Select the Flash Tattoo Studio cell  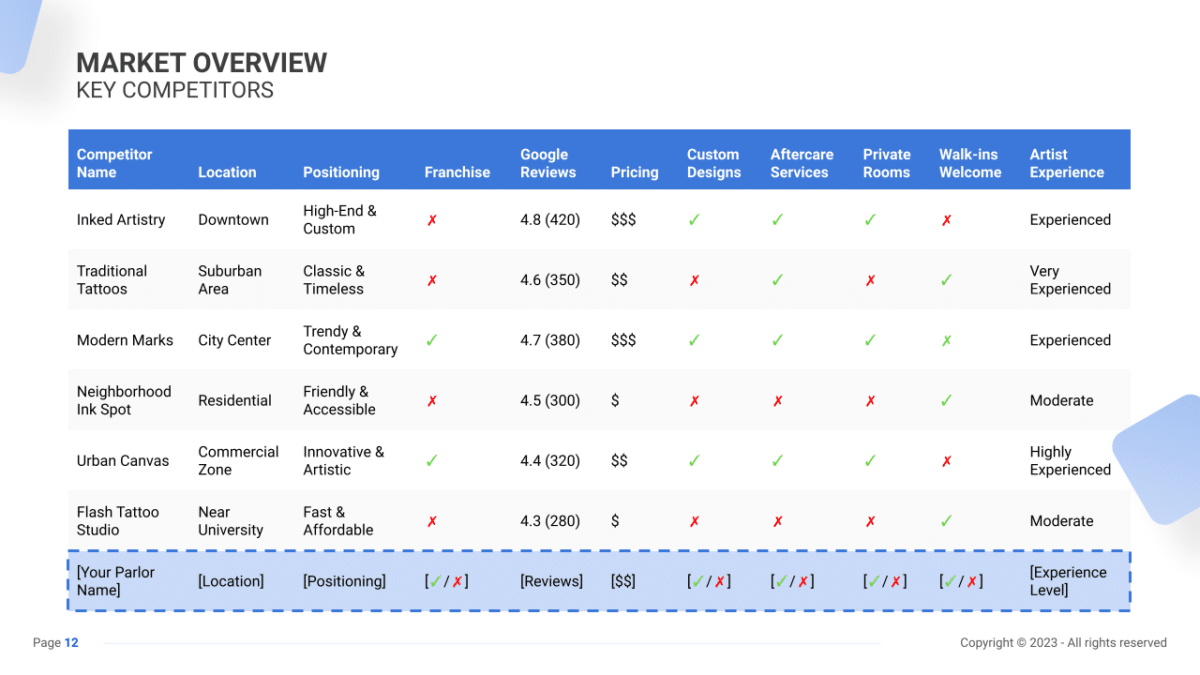pos(118,521)
